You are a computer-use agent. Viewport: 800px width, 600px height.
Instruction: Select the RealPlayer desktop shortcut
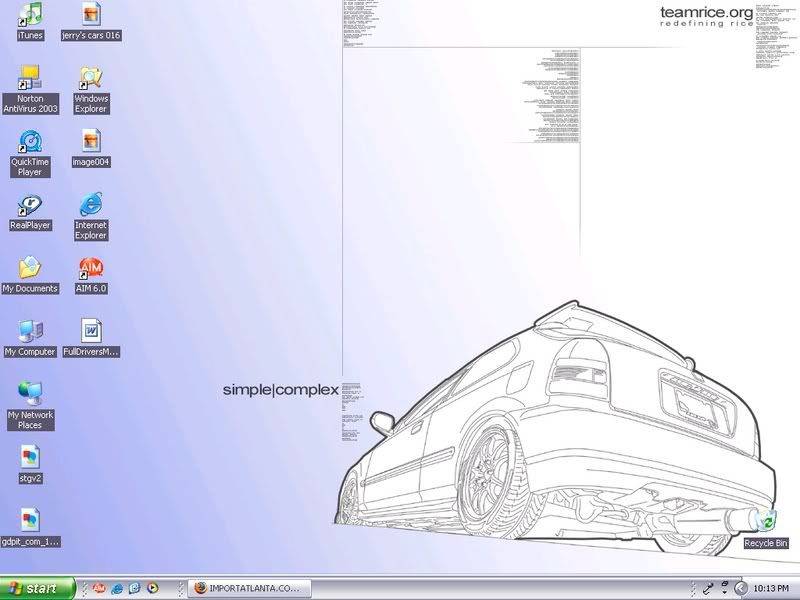[x=31, y=205]
